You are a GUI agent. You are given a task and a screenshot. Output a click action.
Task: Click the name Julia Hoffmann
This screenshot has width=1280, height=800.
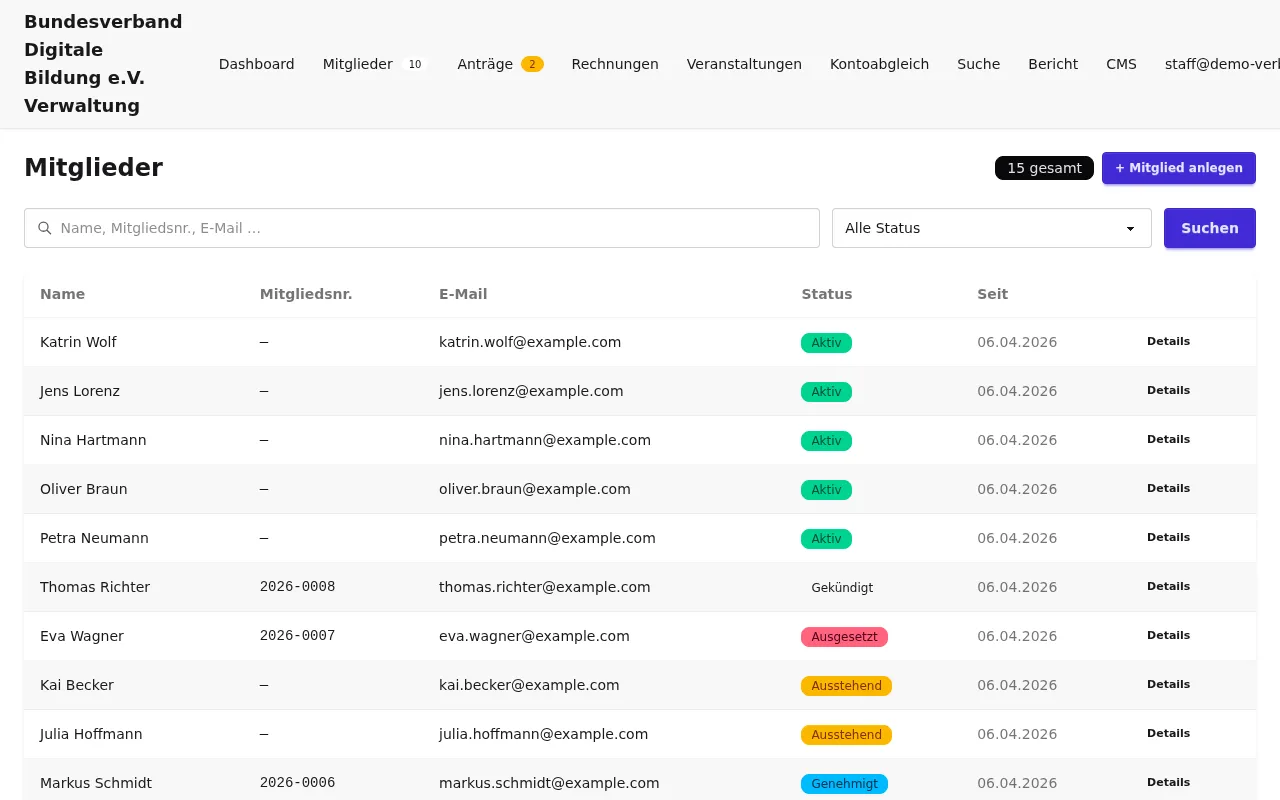click(91, 734)
